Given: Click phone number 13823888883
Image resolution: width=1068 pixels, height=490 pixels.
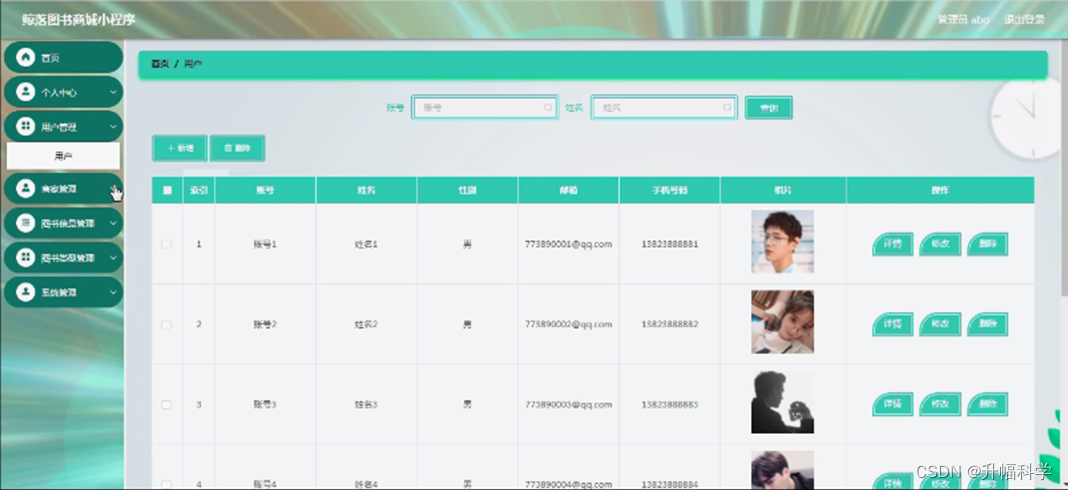Looking at the screenshot, I should tap(670, 405).
